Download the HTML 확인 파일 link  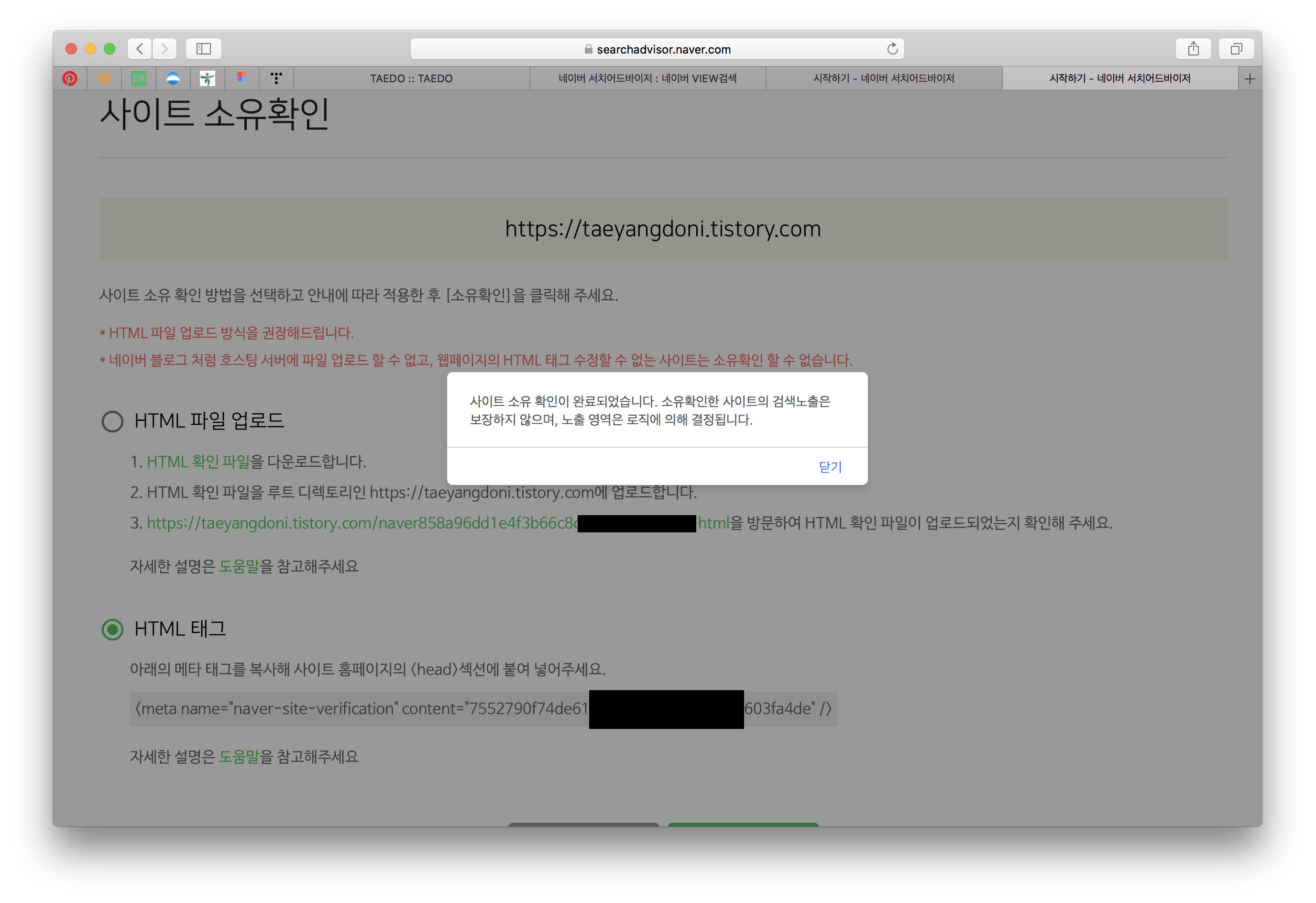(x=198, y=462)
